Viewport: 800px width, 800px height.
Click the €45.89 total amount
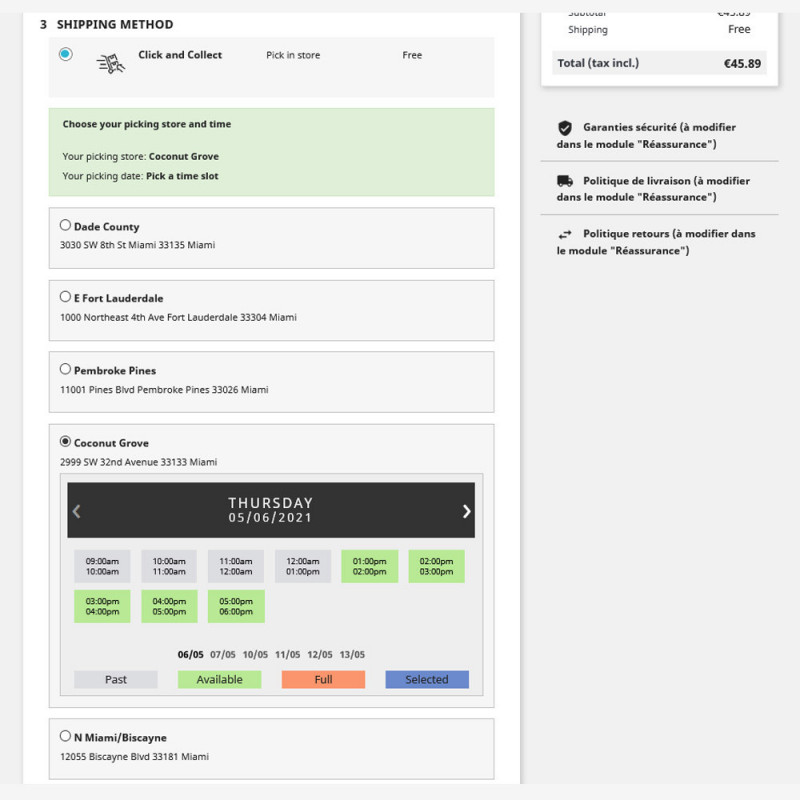pos(742,64)
